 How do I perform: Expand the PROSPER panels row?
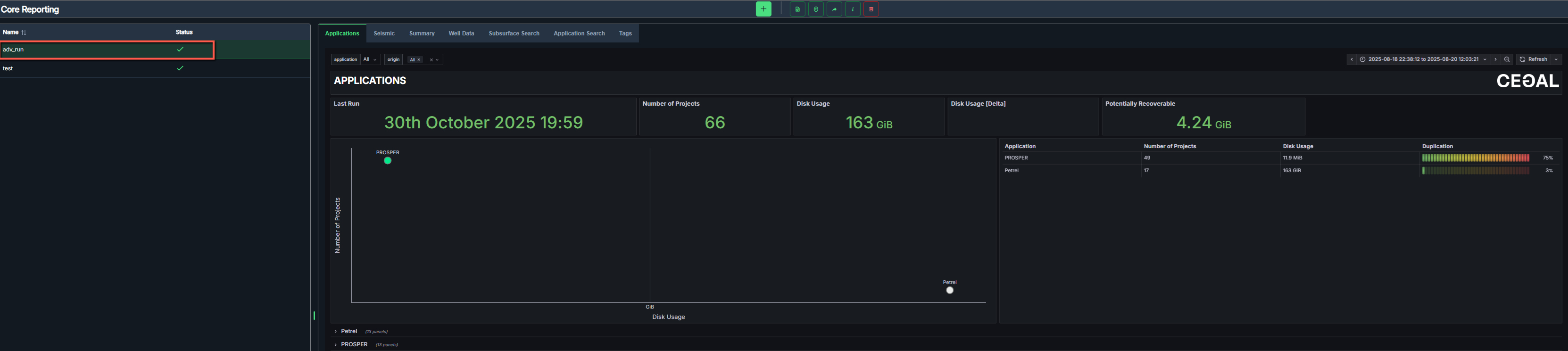tap(353, 345)
